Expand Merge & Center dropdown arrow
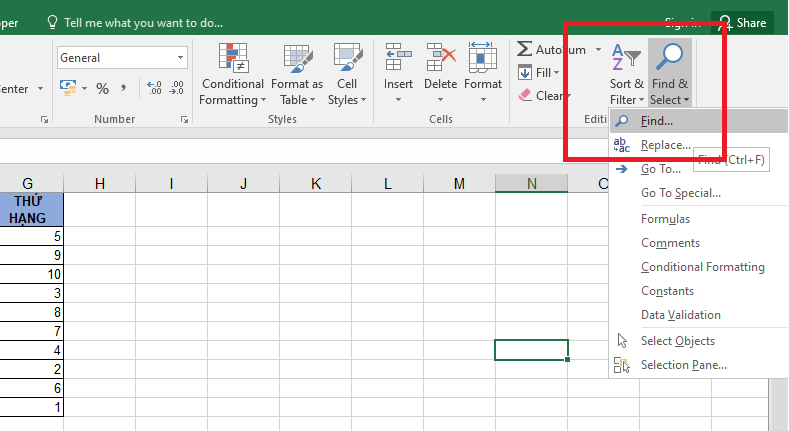Viewport: 789px width, 431px height. tap(40, 89)
